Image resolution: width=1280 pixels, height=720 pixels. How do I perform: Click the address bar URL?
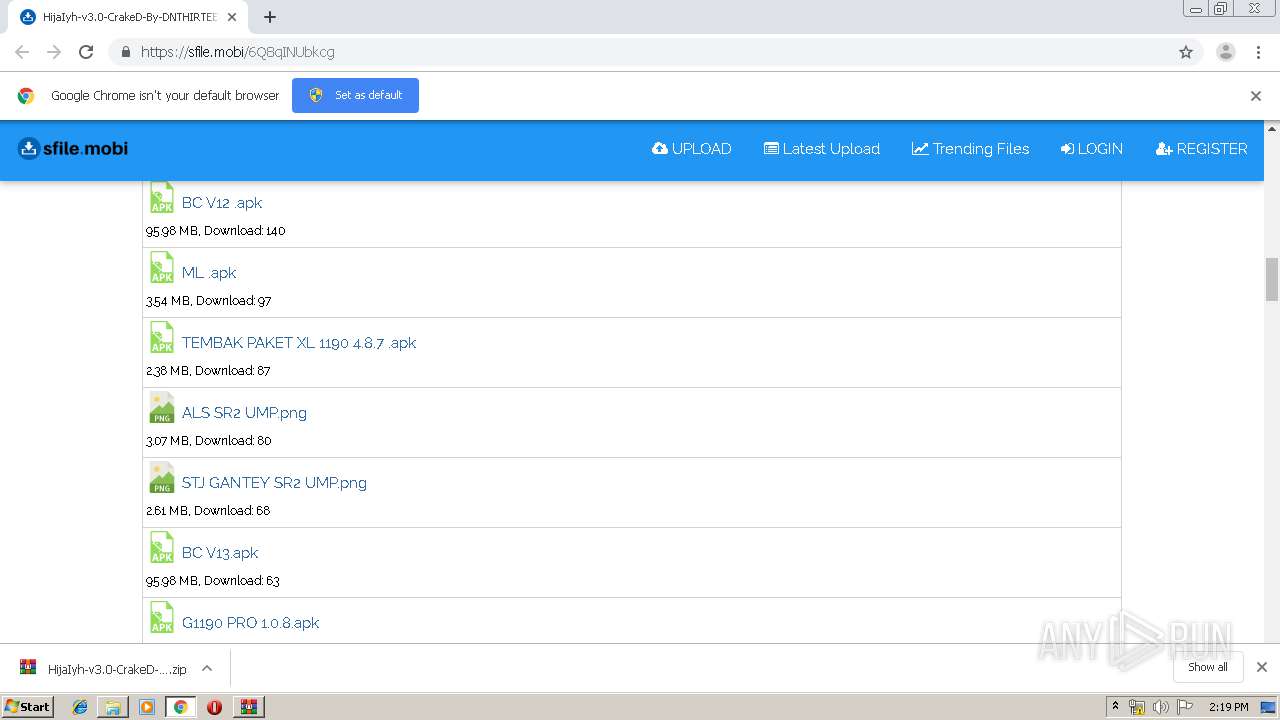pyautogui.click(x=238, y=52)
